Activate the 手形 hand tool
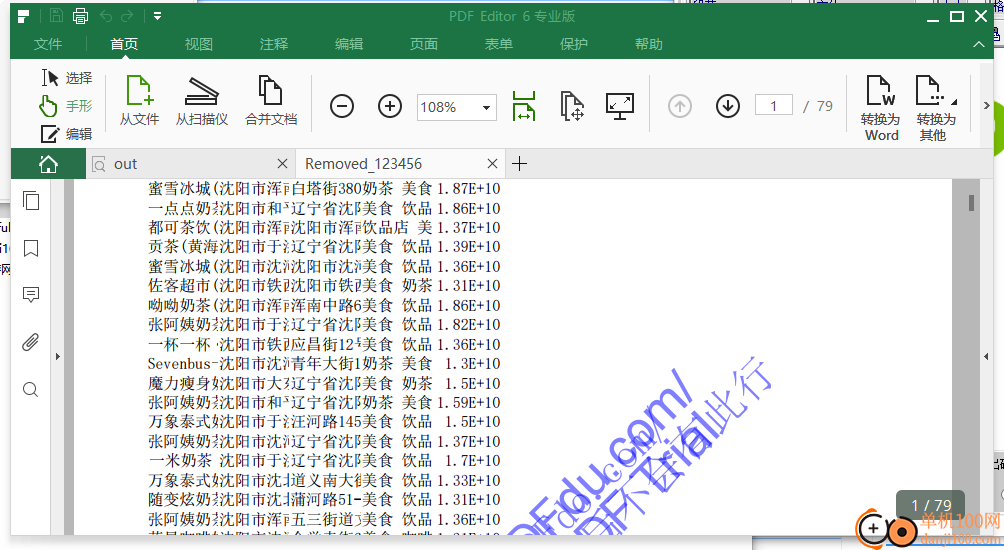1004x550 pixels. pos(66,106)
